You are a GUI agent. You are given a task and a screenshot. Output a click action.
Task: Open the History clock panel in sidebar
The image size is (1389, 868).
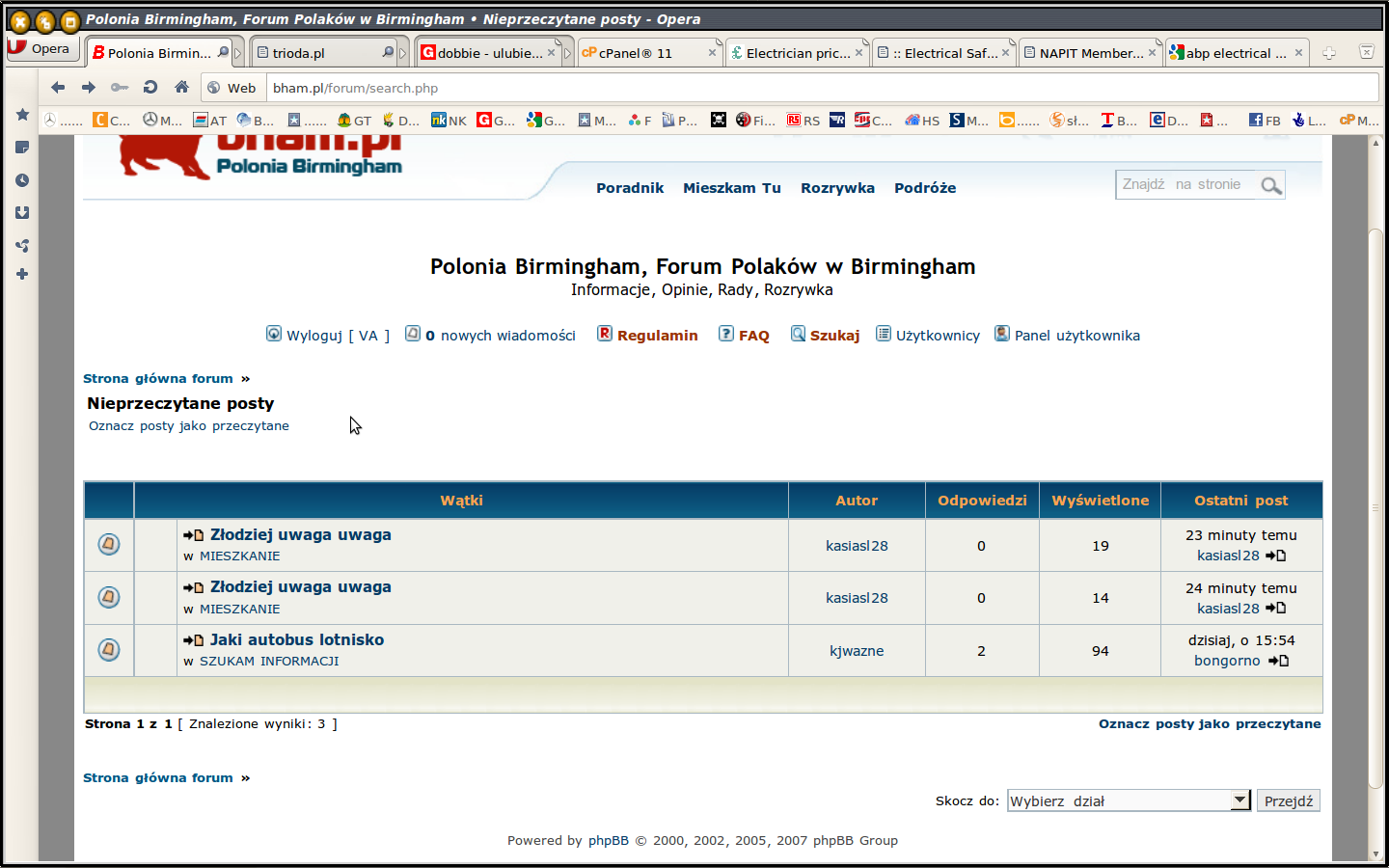tap(22, 180)
